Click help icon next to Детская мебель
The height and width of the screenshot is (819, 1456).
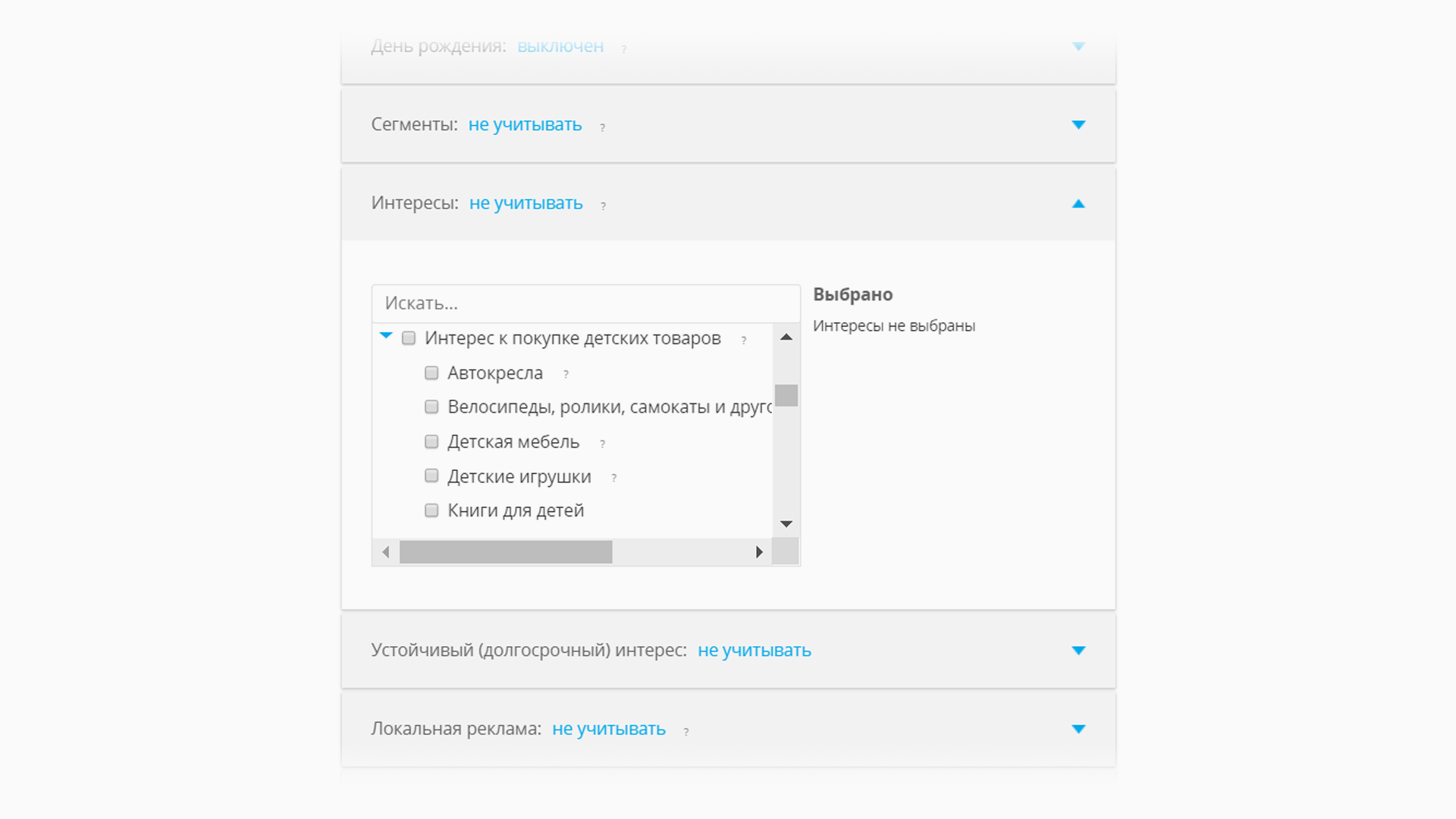[602, 444]
